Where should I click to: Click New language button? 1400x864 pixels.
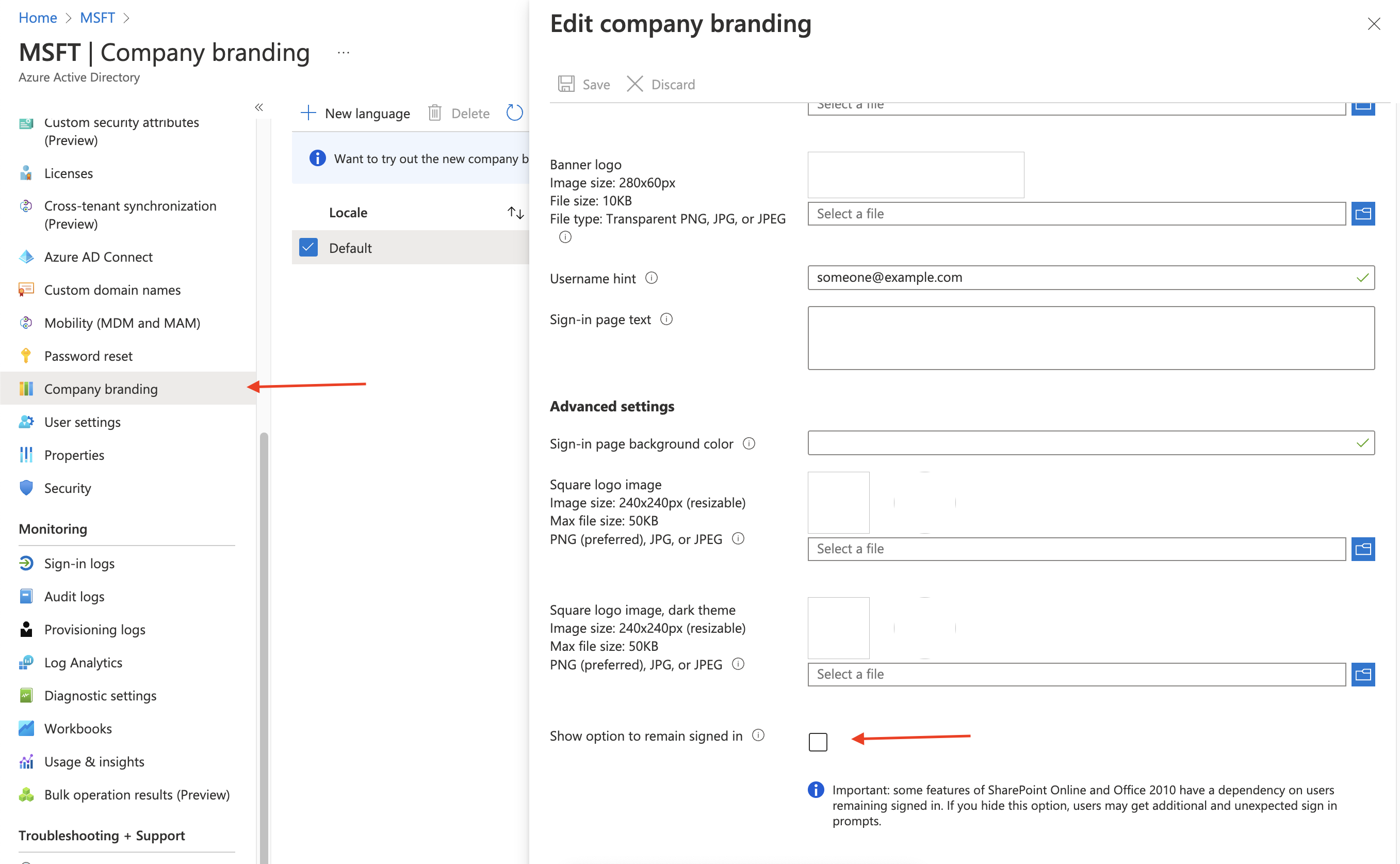pyautogui.click(x=355, y=113)
